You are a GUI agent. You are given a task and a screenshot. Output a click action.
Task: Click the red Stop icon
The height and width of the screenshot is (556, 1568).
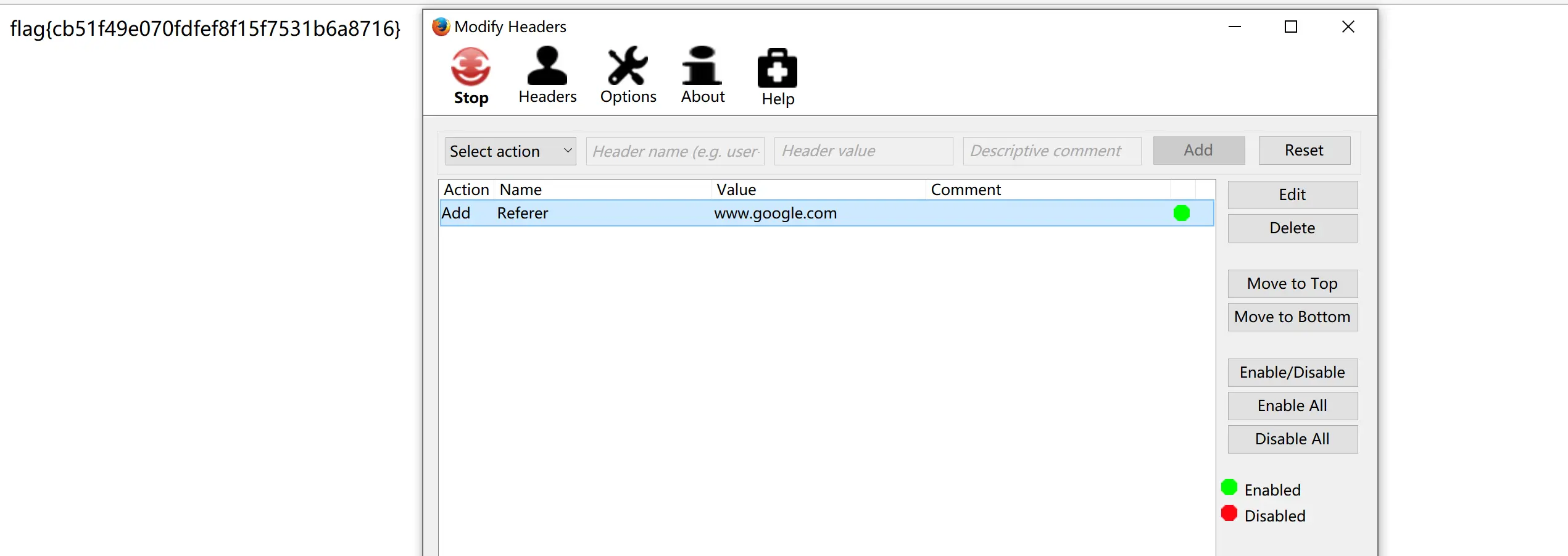(x=470, y=67)
